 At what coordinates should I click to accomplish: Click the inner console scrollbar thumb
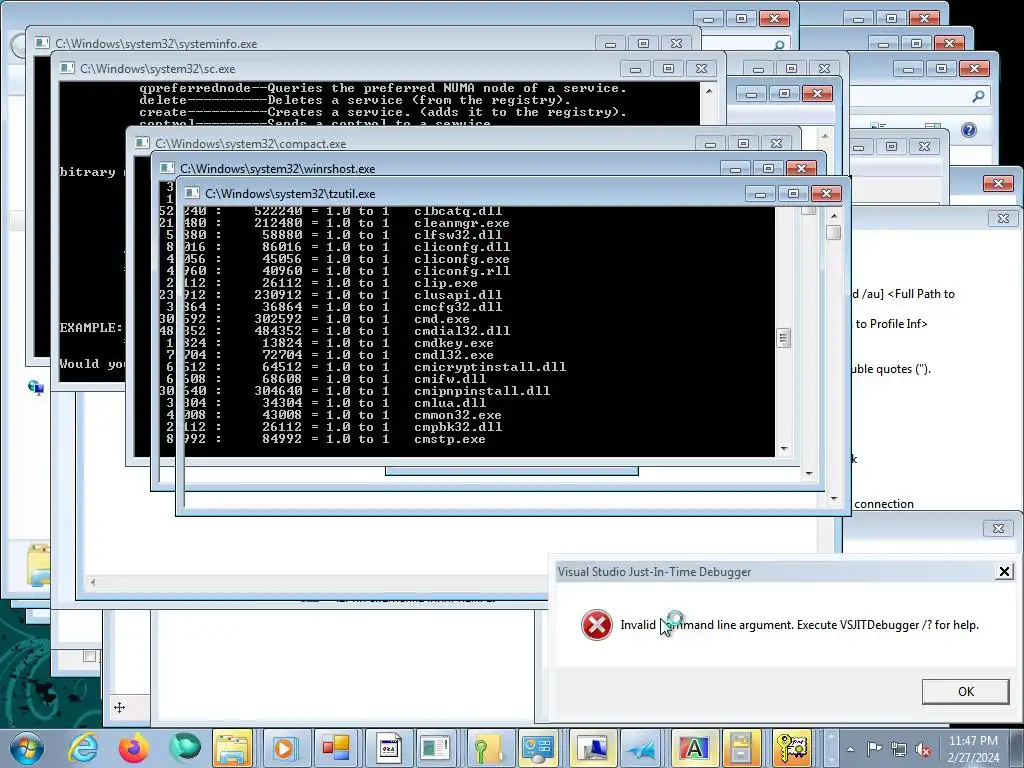click(783, 338)
